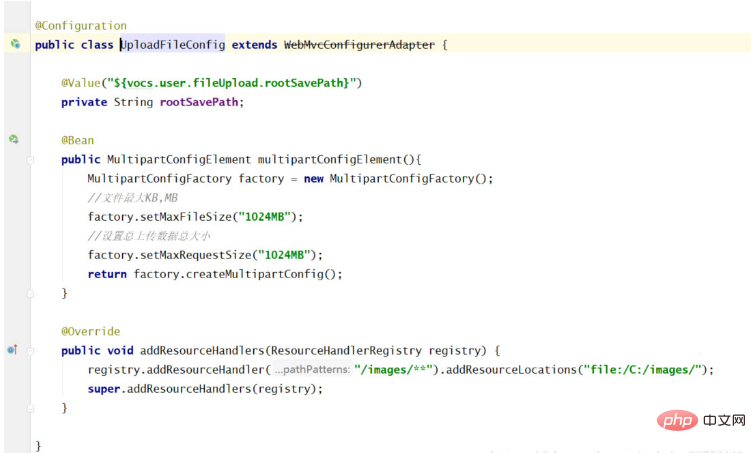Click the "1024MB" string in setMaxRequestSize
756x453 pixels.
(x=284, y=255)
